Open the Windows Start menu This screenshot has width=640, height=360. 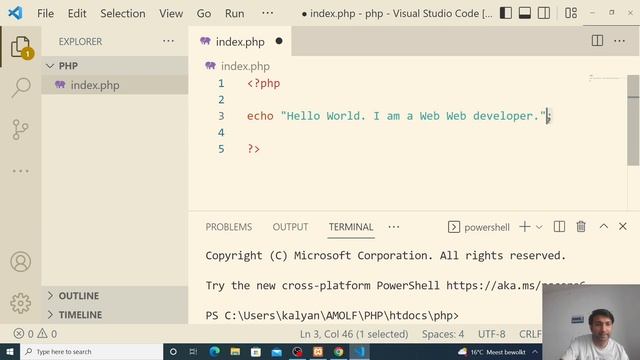point(10,351)
